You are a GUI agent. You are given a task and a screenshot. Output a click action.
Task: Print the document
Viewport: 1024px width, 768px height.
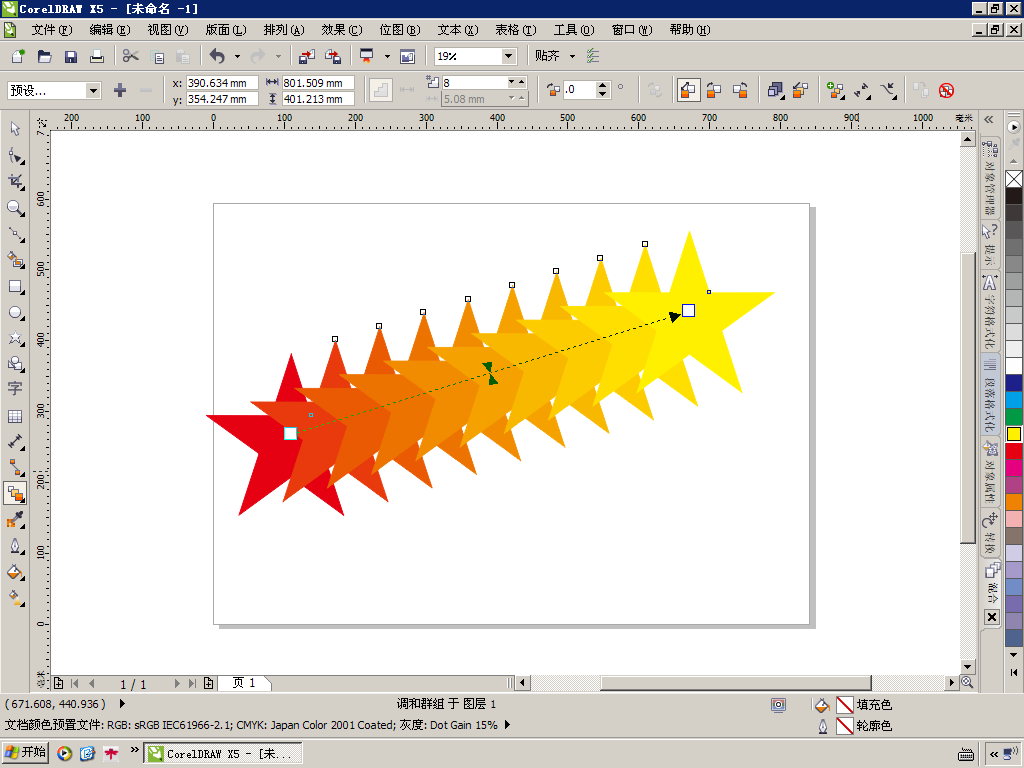click(x=97, y=56)
